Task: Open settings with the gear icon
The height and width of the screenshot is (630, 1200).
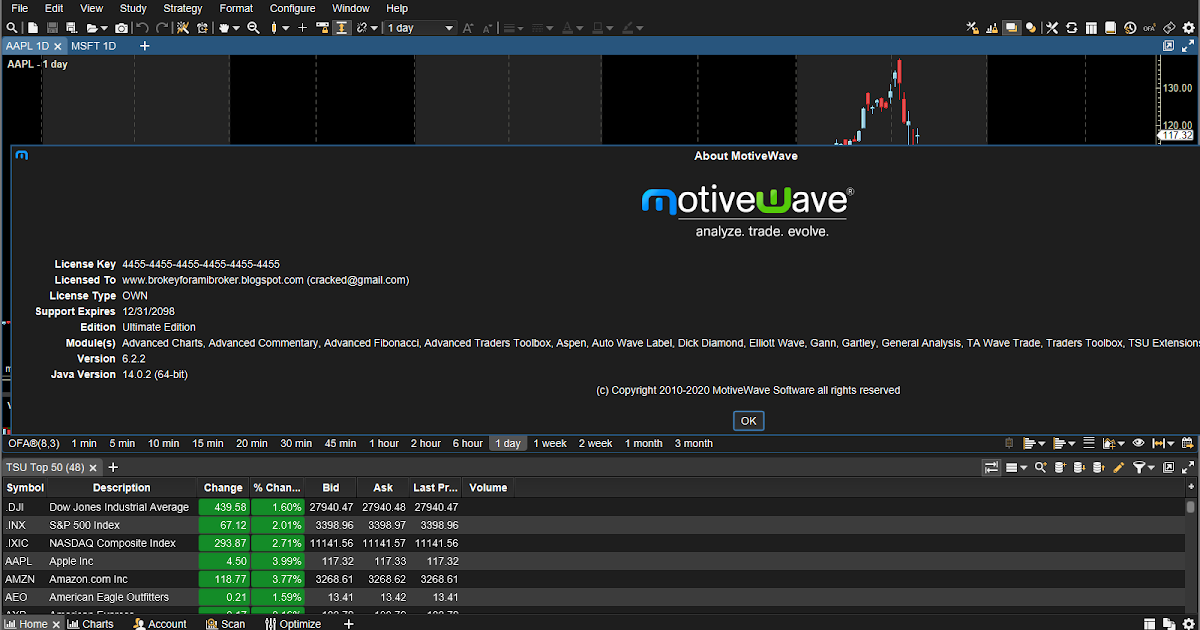Action: coord(1189,28)
